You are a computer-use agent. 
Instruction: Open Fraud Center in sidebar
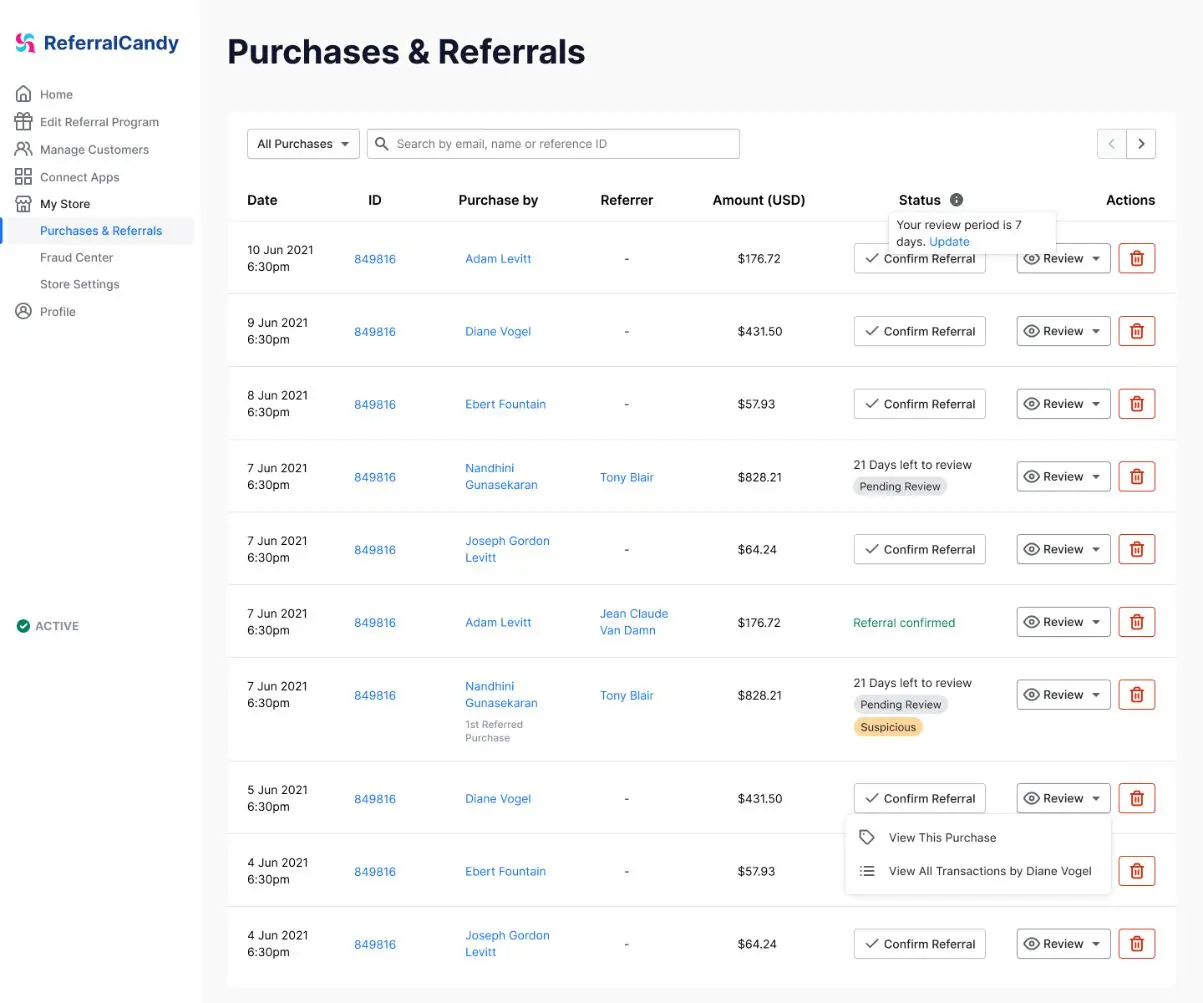point(77,257)
